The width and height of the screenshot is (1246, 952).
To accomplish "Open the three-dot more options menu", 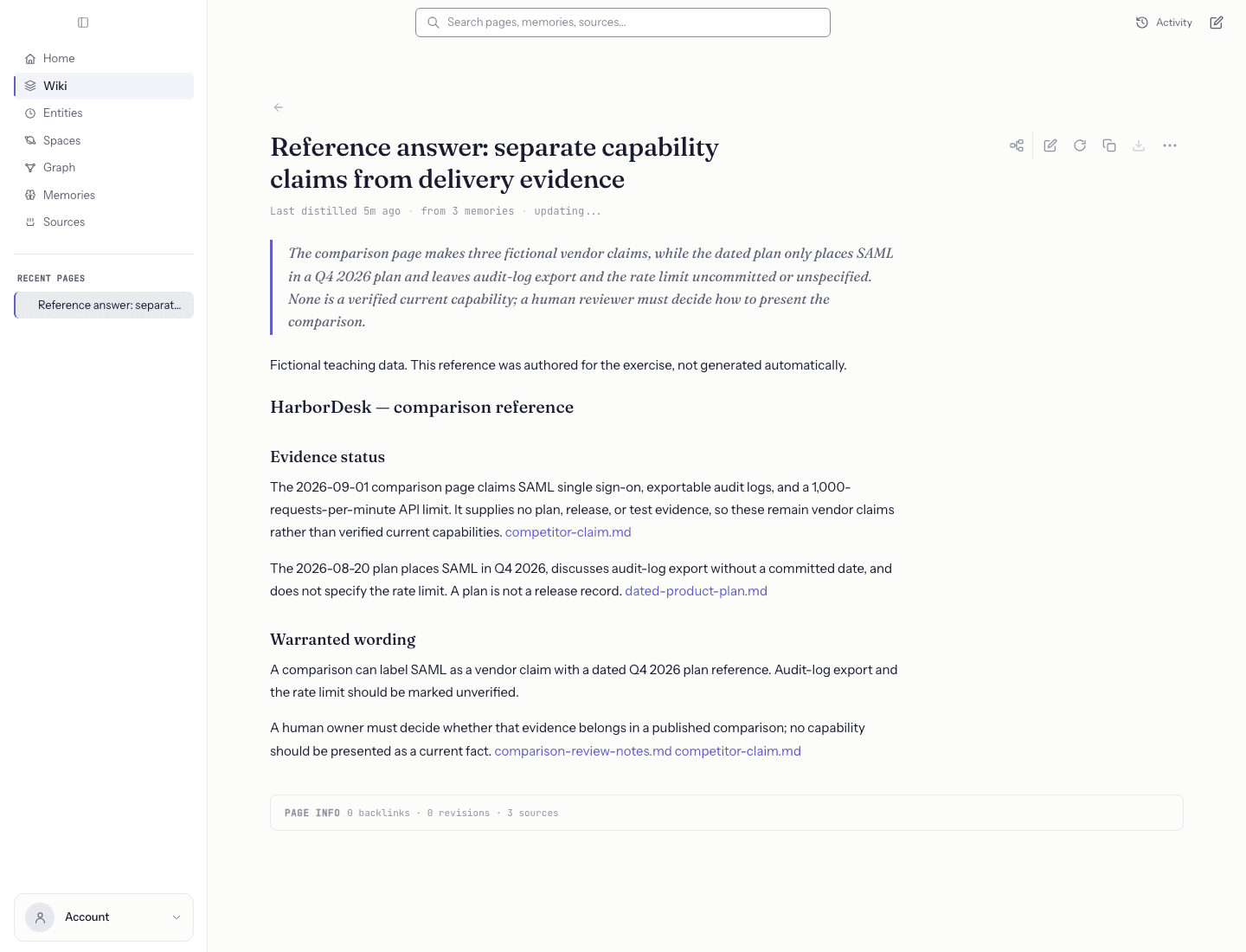I will [x=1170, y=145].
